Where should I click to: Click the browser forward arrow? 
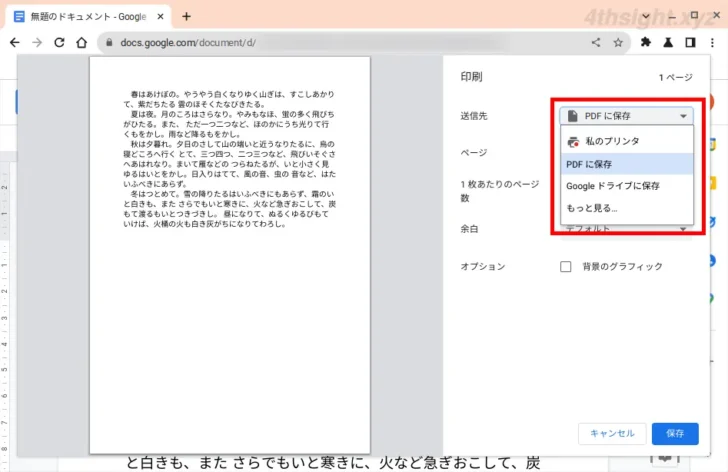[x=37, y=43]
